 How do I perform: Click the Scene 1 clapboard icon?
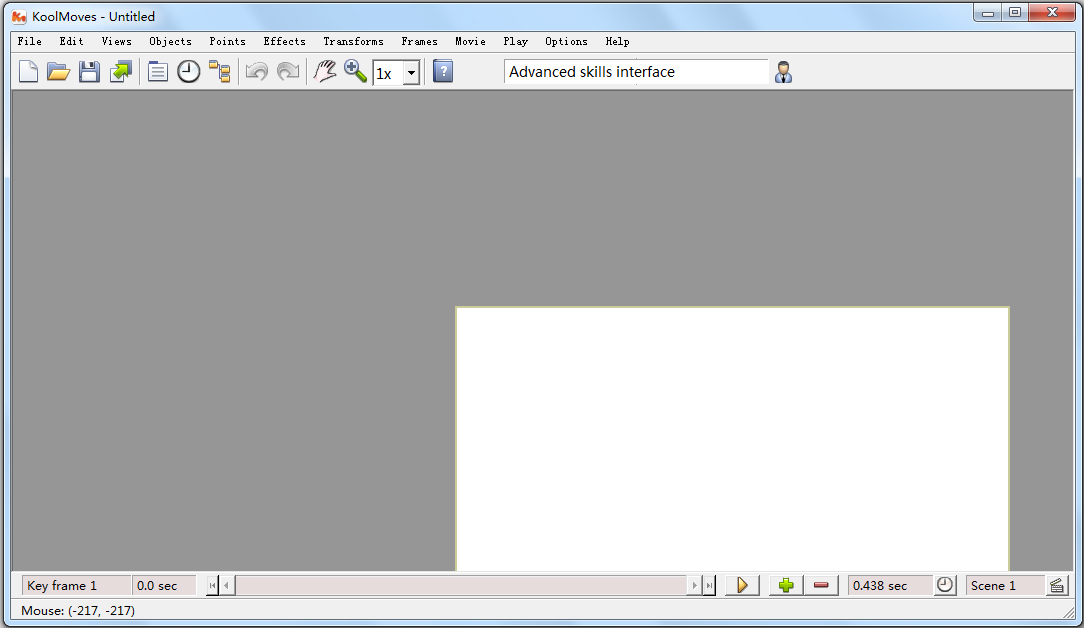1056,586
